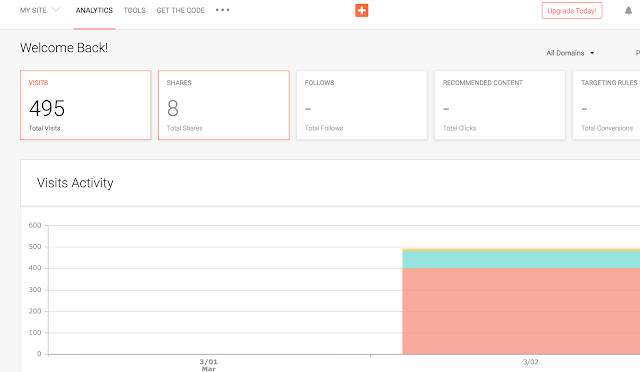Open the three-dot more menu

[x=222, y=10]
